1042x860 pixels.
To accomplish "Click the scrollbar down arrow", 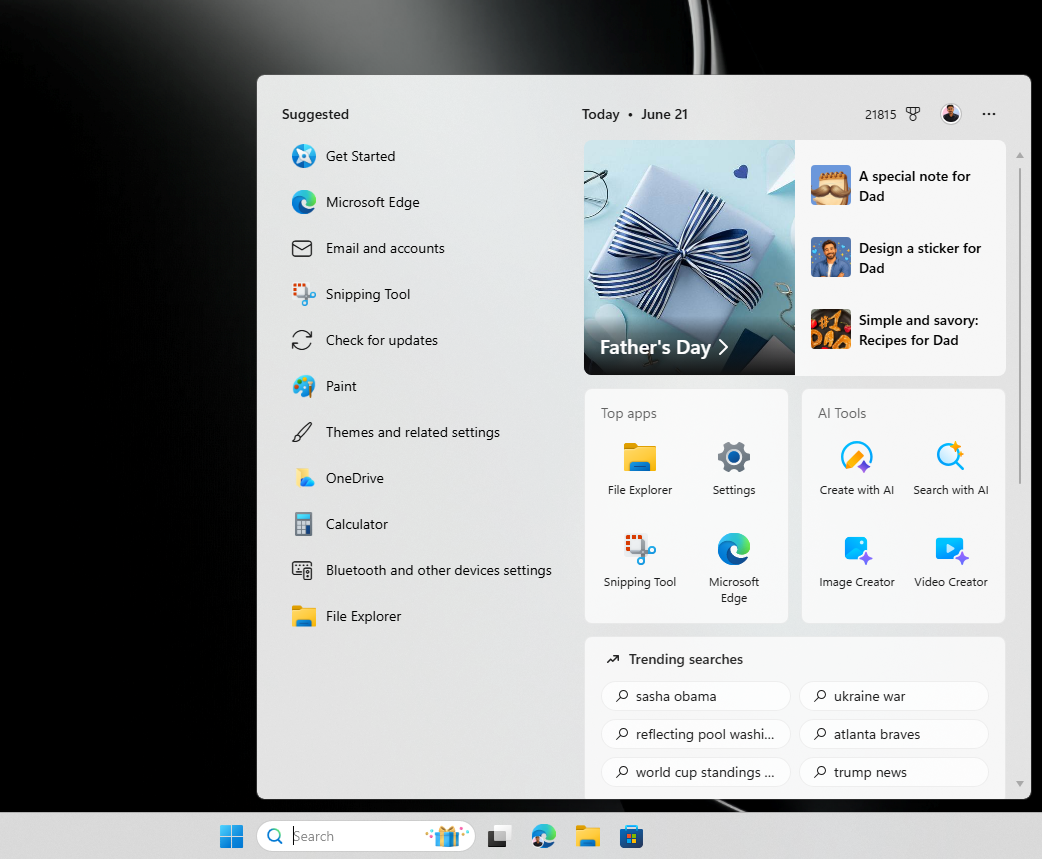I will coord(1019,784).
